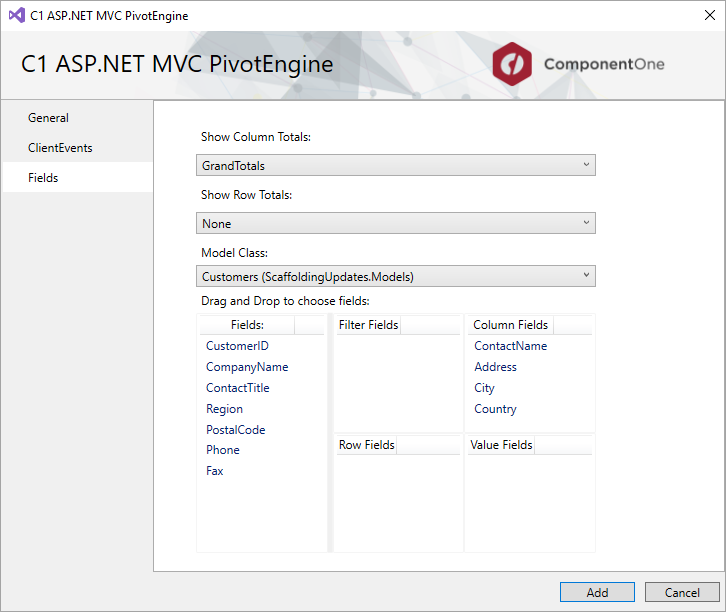Close the PivotEngine dialog window
This screenshot has height=612, width=726.
tap(709, 15)
